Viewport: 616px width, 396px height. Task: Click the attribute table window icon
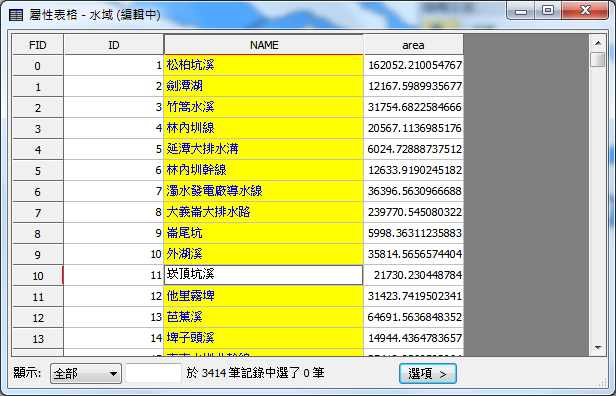tap(16, 15)
